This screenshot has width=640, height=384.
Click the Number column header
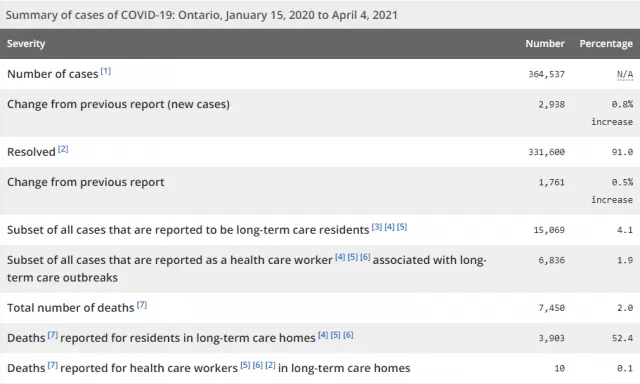[545, 44]
